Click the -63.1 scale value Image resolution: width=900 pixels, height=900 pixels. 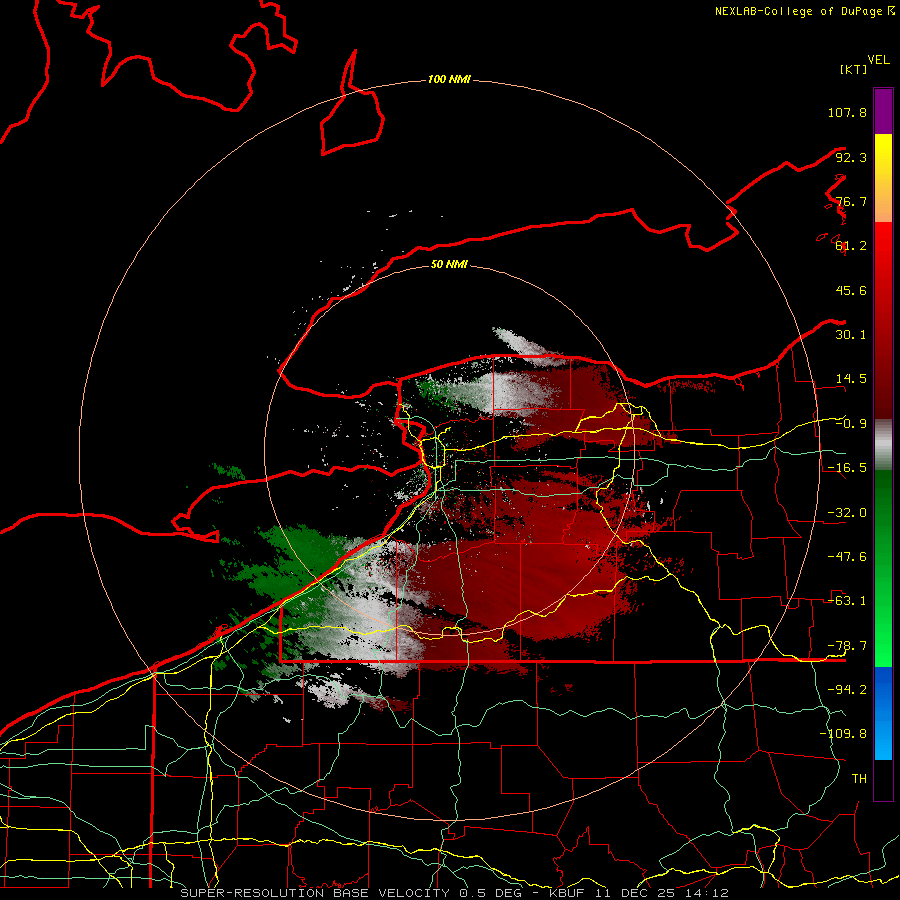pos(847,601)
